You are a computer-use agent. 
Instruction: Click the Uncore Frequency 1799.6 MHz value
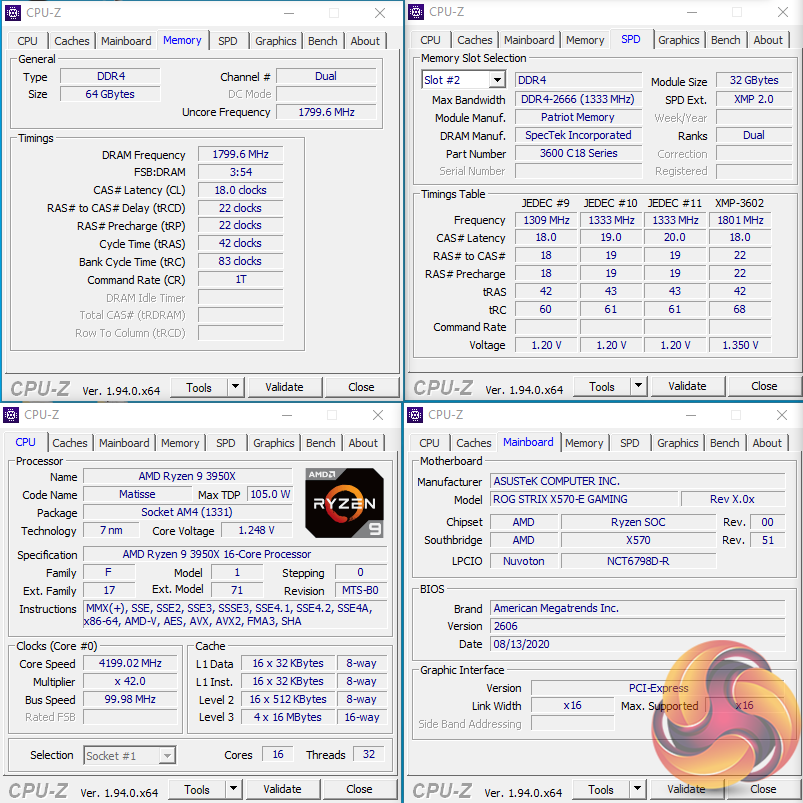click(326, 112)
